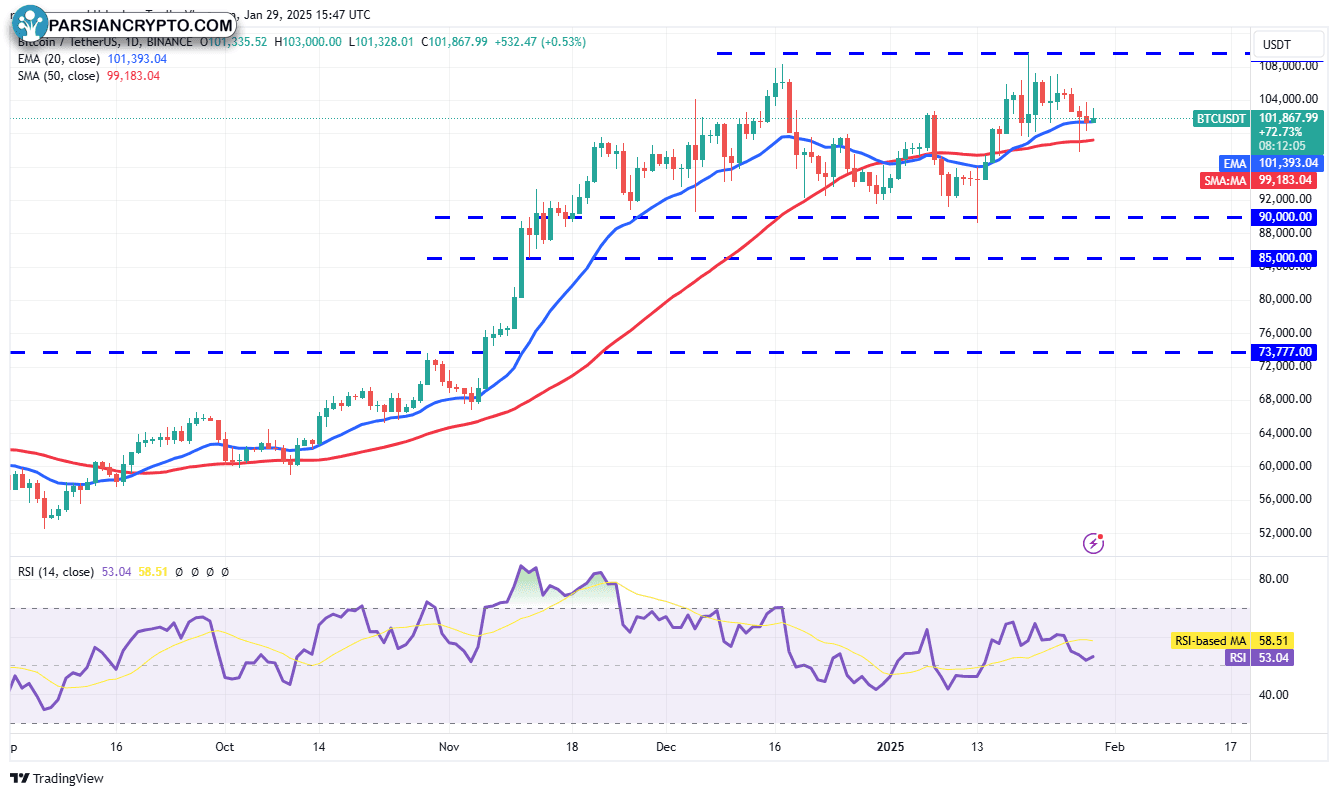Click the 52,000.00 price axis value
Viewport: 1338px width, 796px height.
point(1286,532)
